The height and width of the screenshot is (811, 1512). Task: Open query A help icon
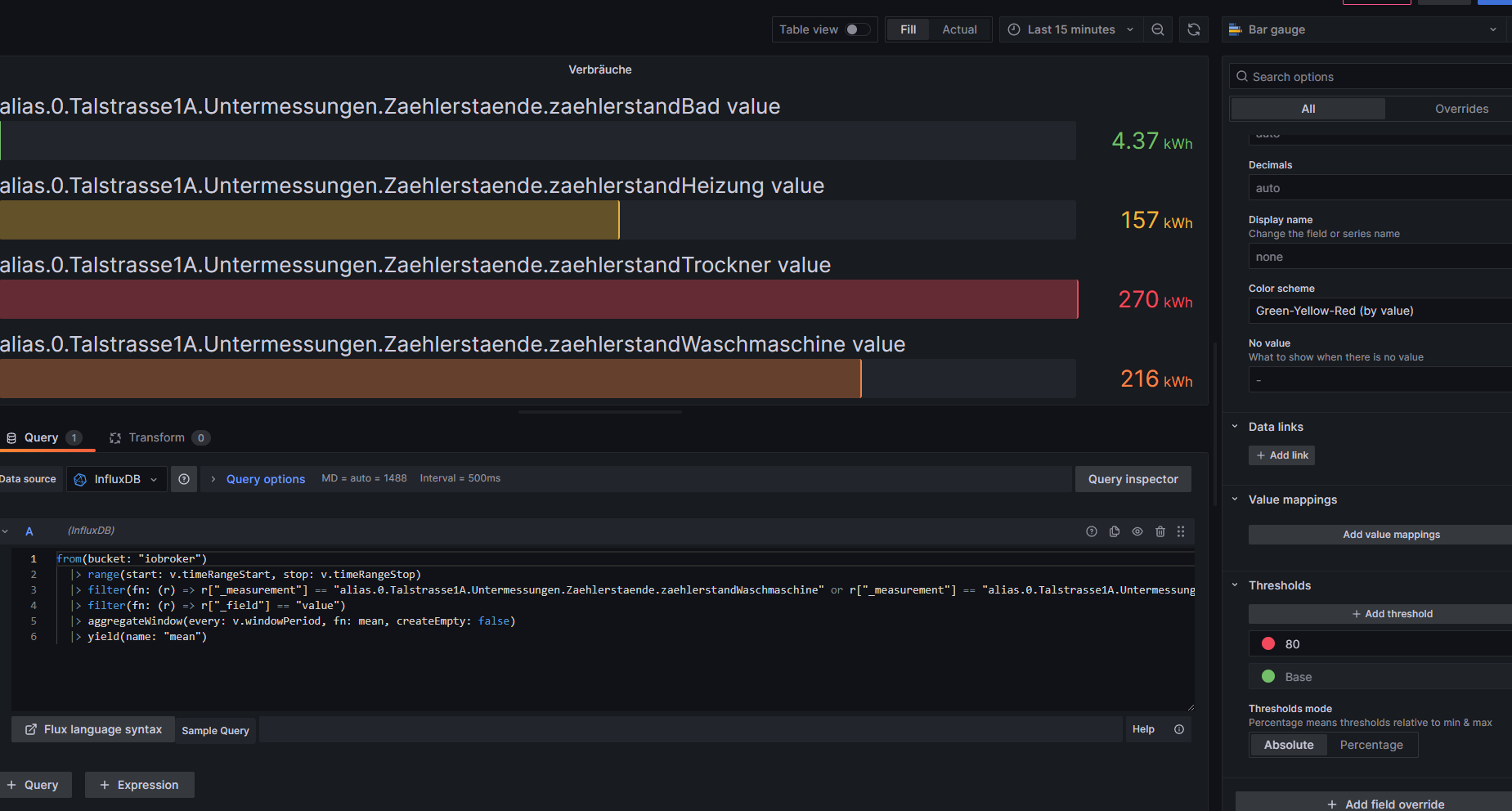click(x=1092, y=531)
